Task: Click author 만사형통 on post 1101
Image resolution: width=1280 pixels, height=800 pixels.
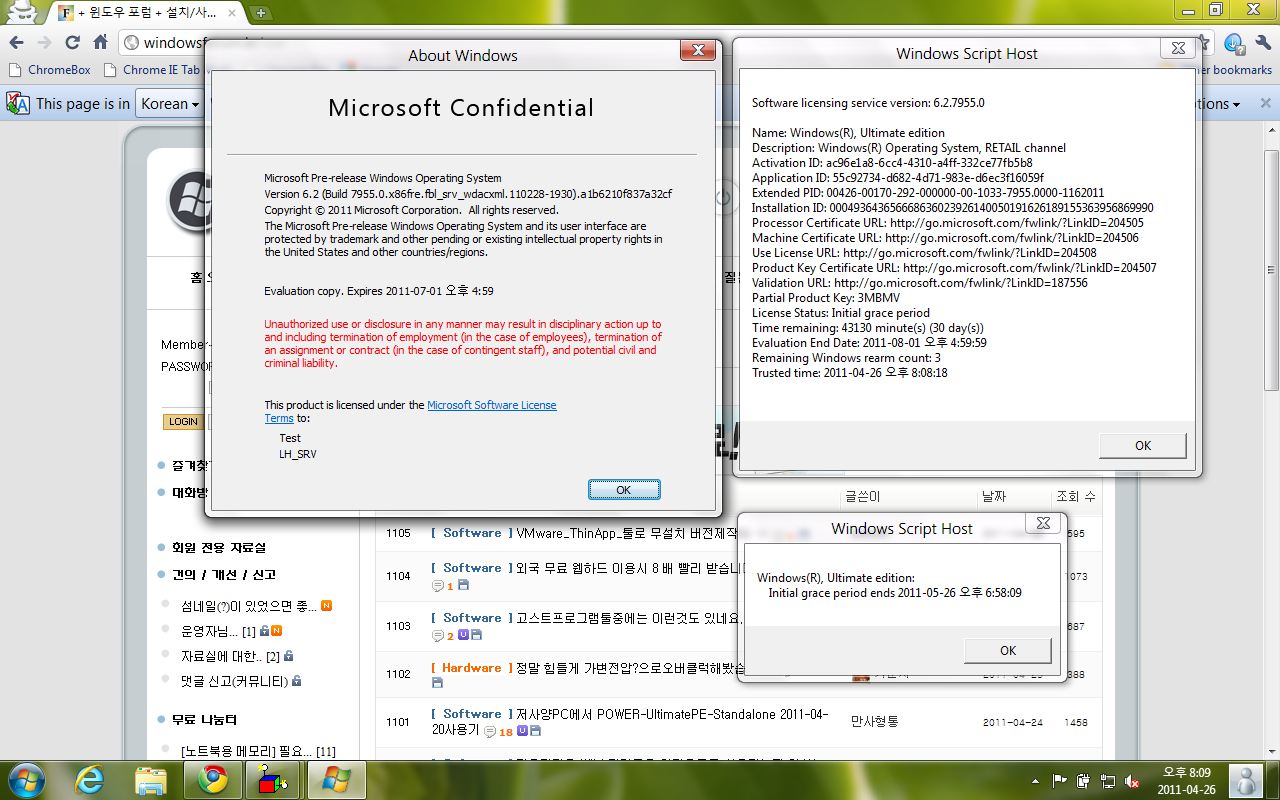Action: tap(875, 721)
